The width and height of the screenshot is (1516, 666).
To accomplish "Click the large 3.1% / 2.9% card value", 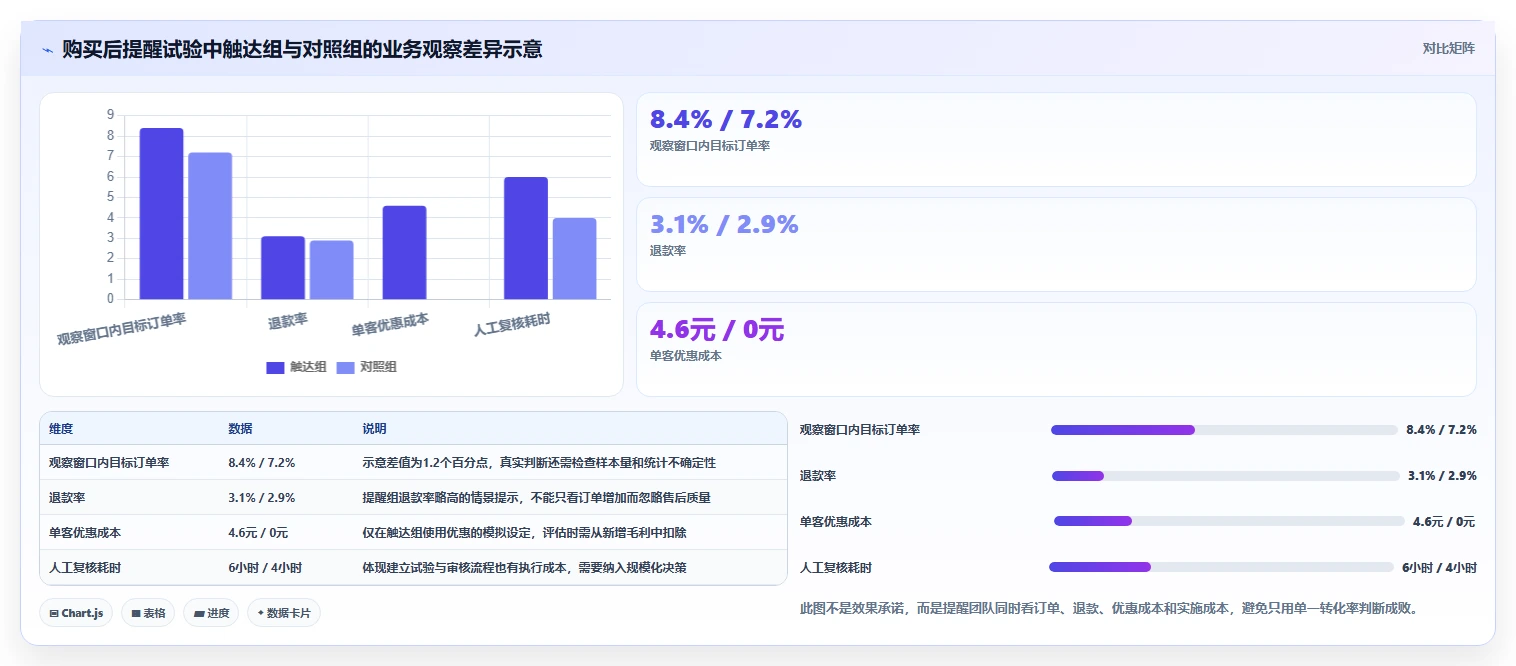I will coord(724,225).
